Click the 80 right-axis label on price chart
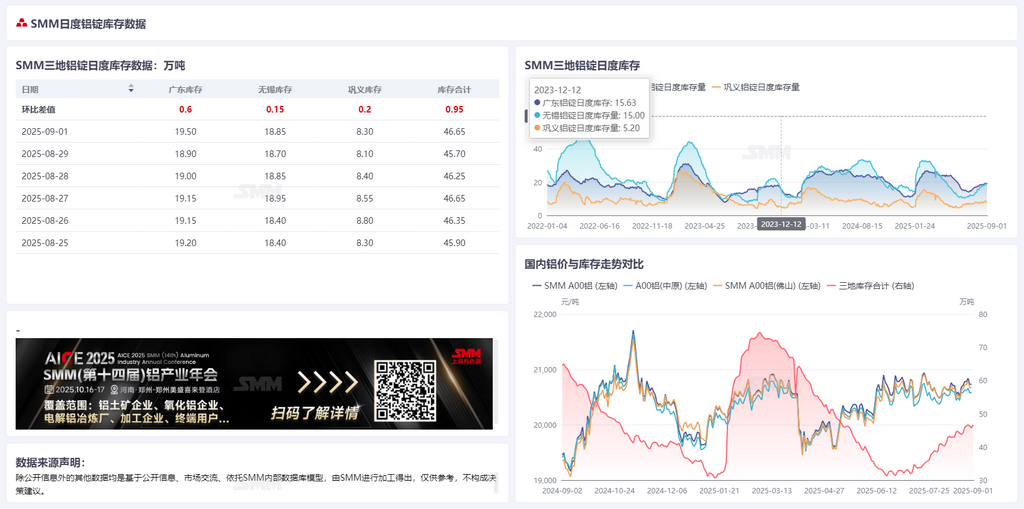 click(983, 314)
